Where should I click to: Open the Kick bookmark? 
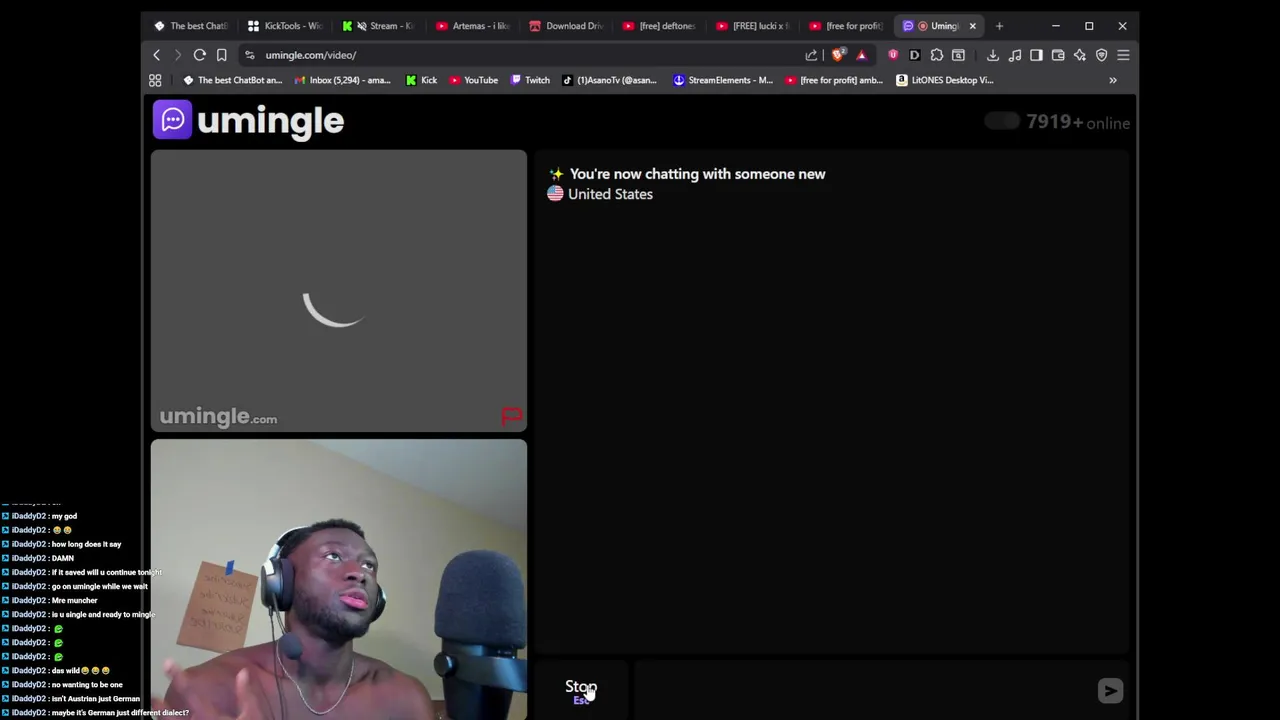coord(421,80)
